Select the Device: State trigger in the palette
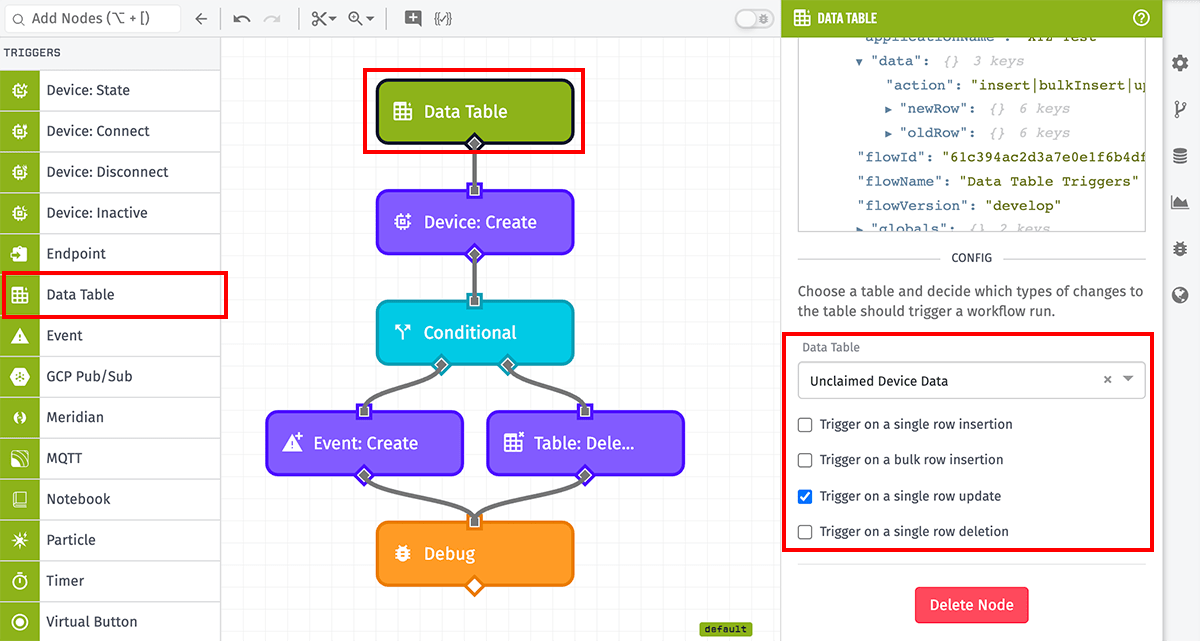The height and width of the screenshot is (641, 1200). click(x=110, y=90)
